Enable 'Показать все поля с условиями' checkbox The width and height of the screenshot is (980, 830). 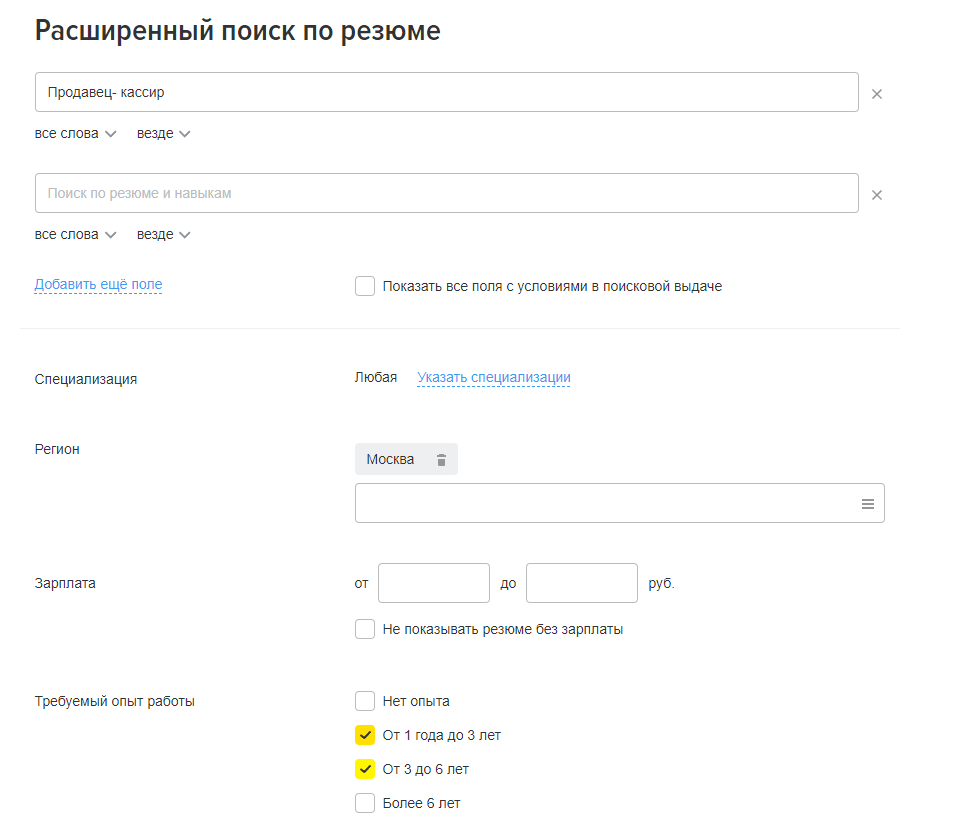(x=365, y=286)
